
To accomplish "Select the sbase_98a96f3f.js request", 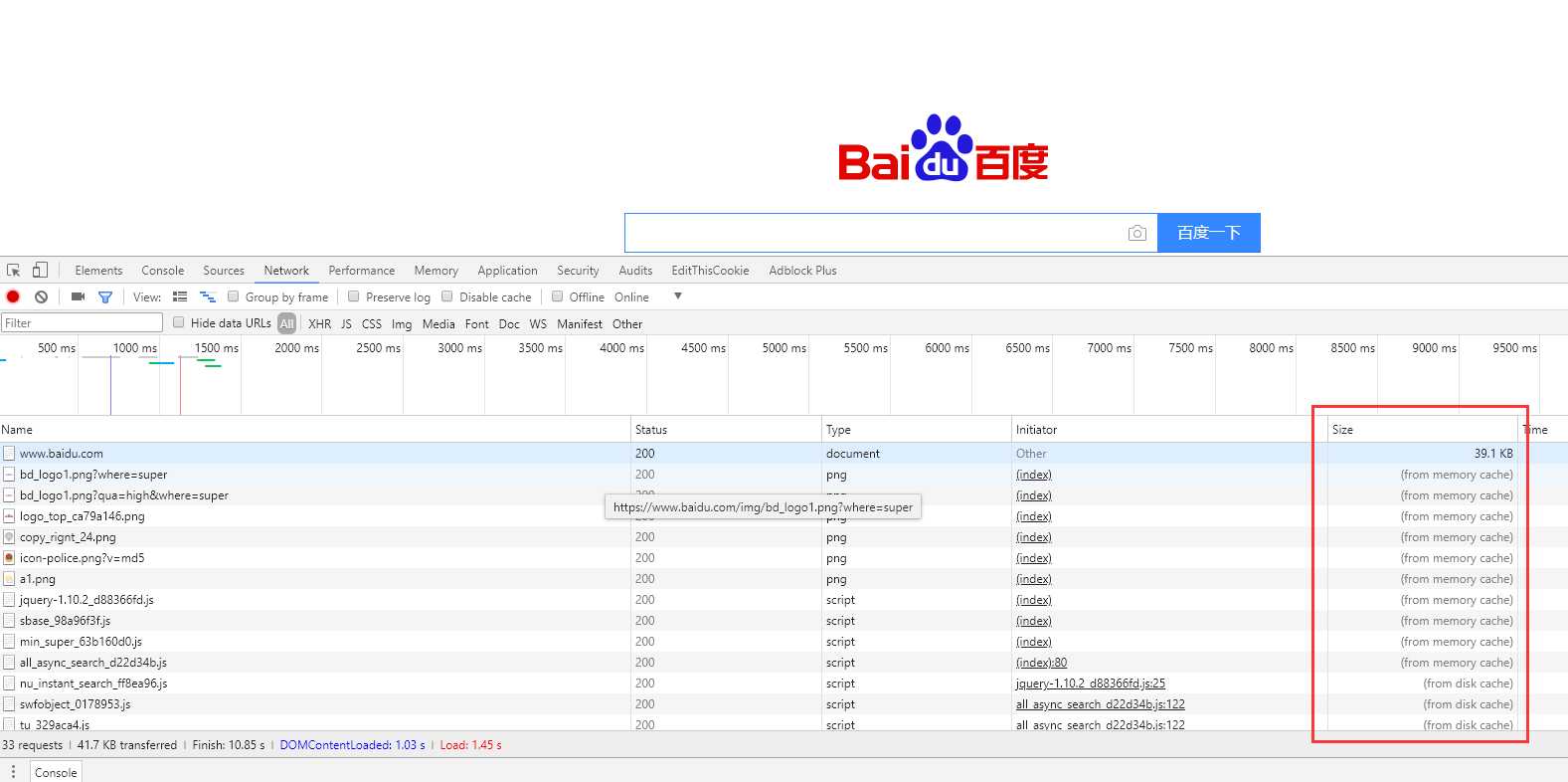I will (x=784, y=621).
